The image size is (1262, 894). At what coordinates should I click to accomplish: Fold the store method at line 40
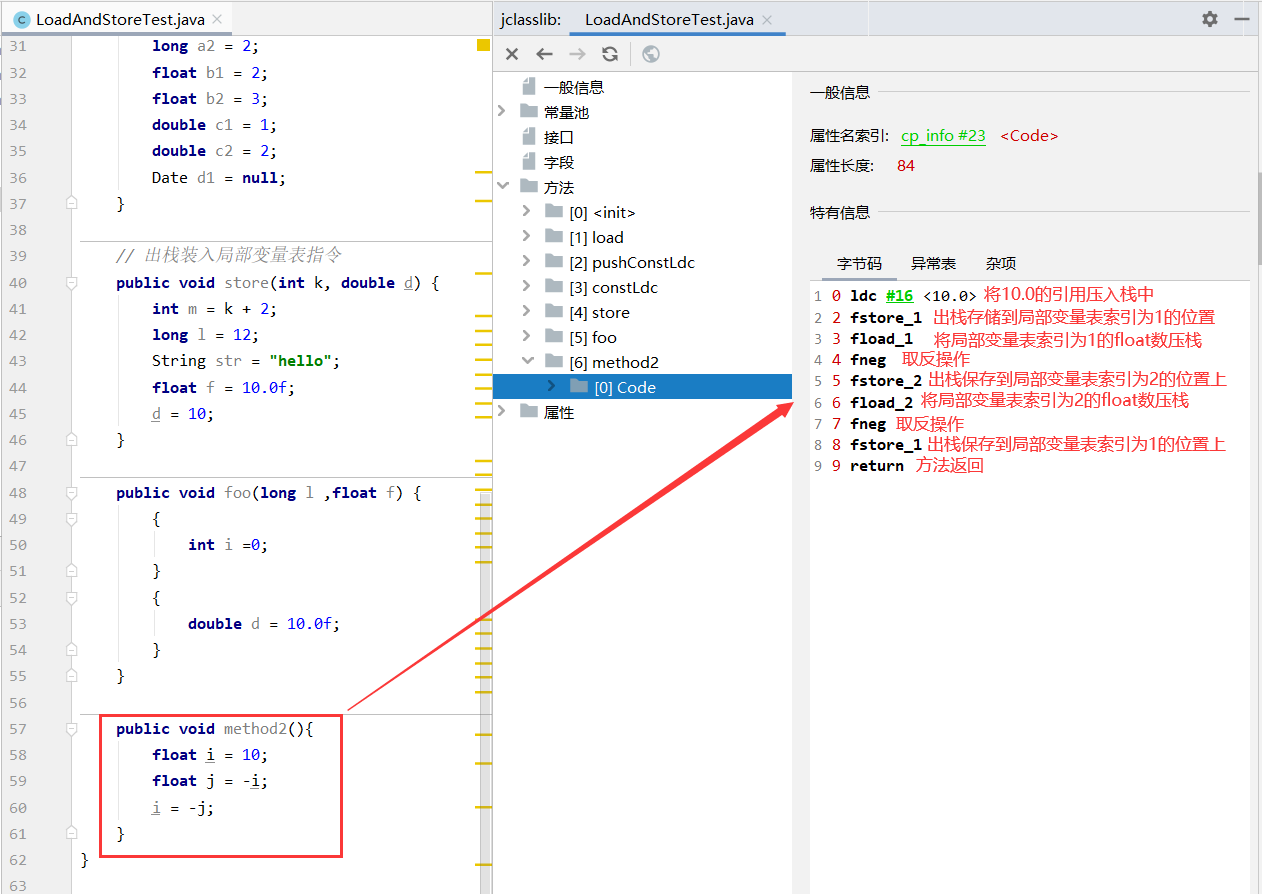(71, 283)
